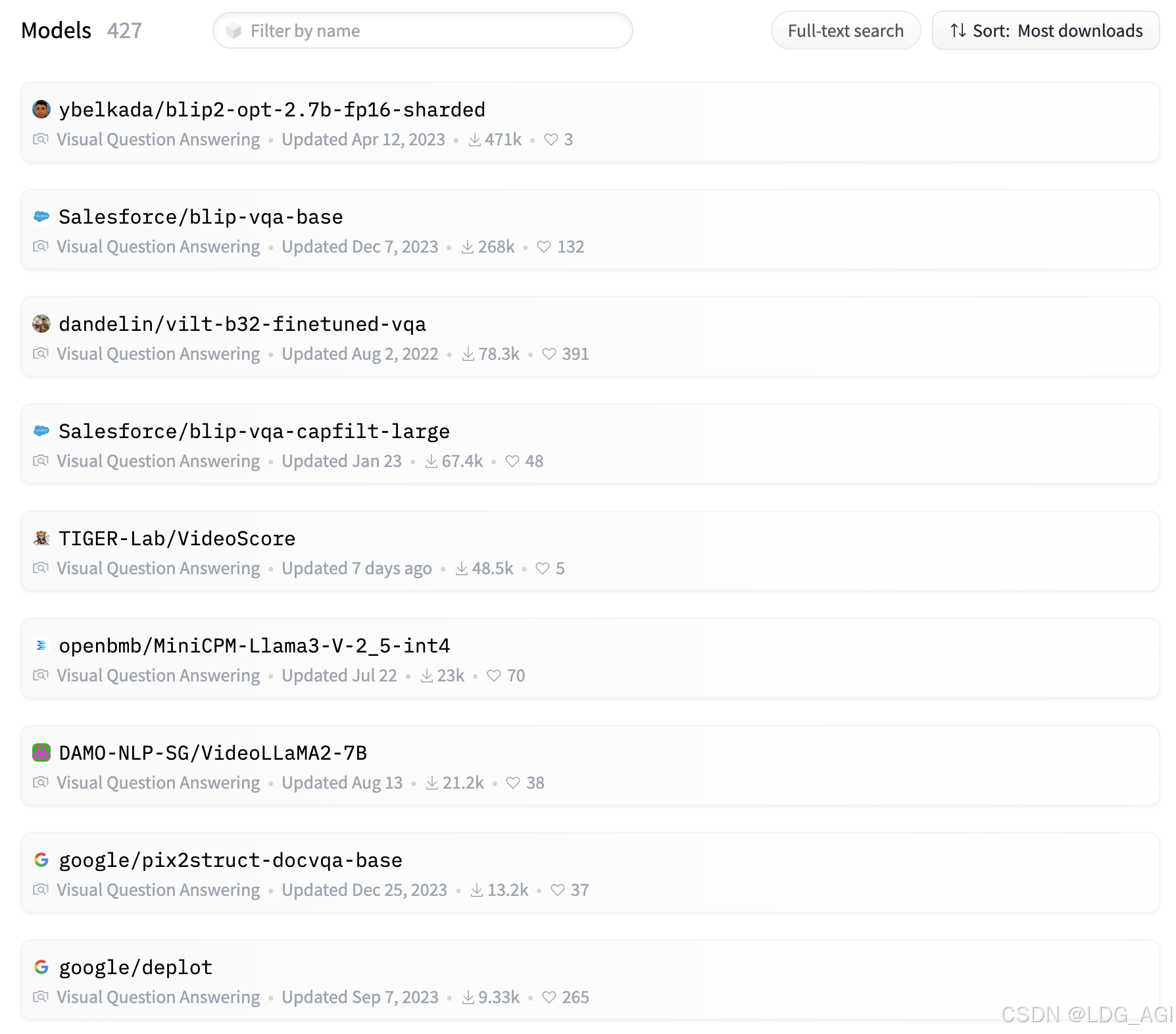This screenshot has height=1034, width=1176.
Task: Open google/deplot model page
Action: point(136,967)
